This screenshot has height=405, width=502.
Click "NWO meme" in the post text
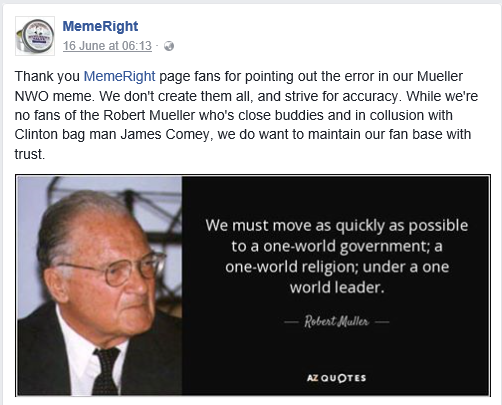pyautogui.click(x=55, y=96)
